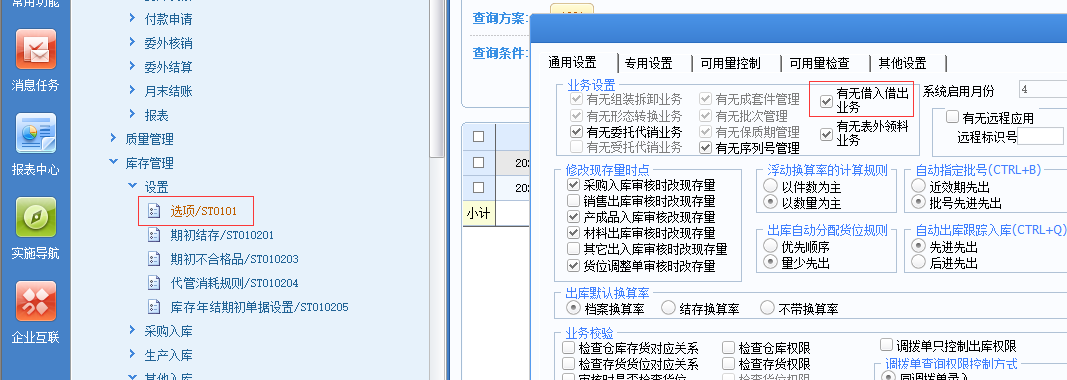Select 以件数为主 radio button
This screenshot has height=380, width=1067.
point(771,186)
